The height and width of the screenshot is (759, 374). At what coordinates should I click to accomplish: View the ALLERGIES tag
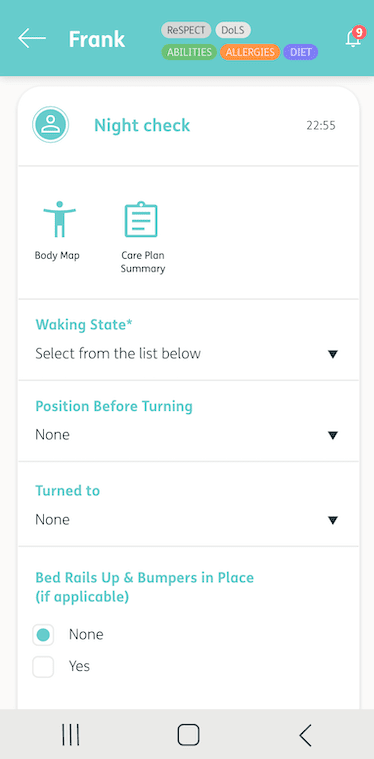click(250, 52)
